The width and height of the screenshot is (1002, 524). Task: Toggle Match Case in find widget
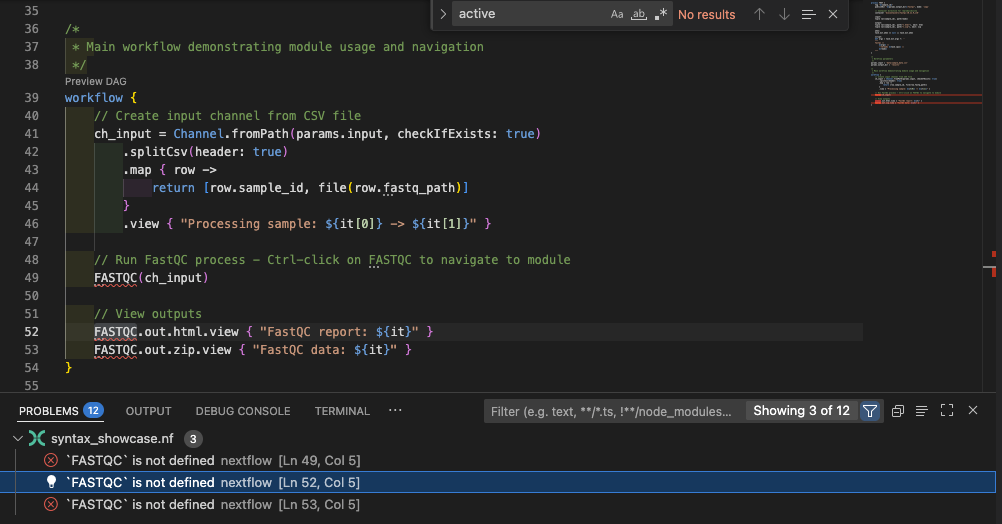click(x=617, y=14)
